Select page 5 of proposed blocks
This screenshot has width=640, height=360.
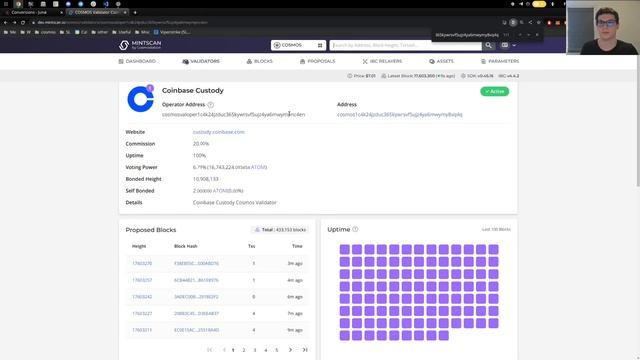pyautogui.click(x=277, y=350)
